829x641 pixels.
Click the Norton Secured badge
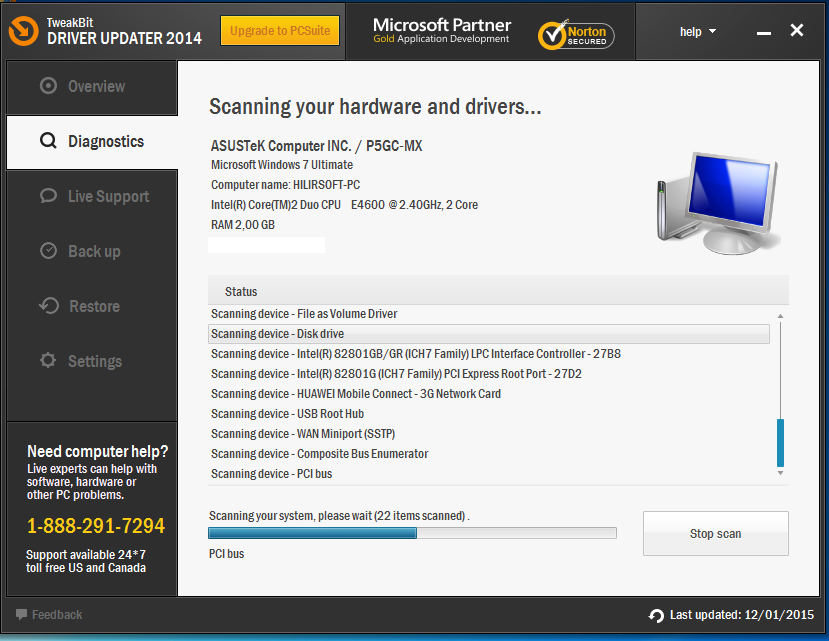(x=576, y=35)
